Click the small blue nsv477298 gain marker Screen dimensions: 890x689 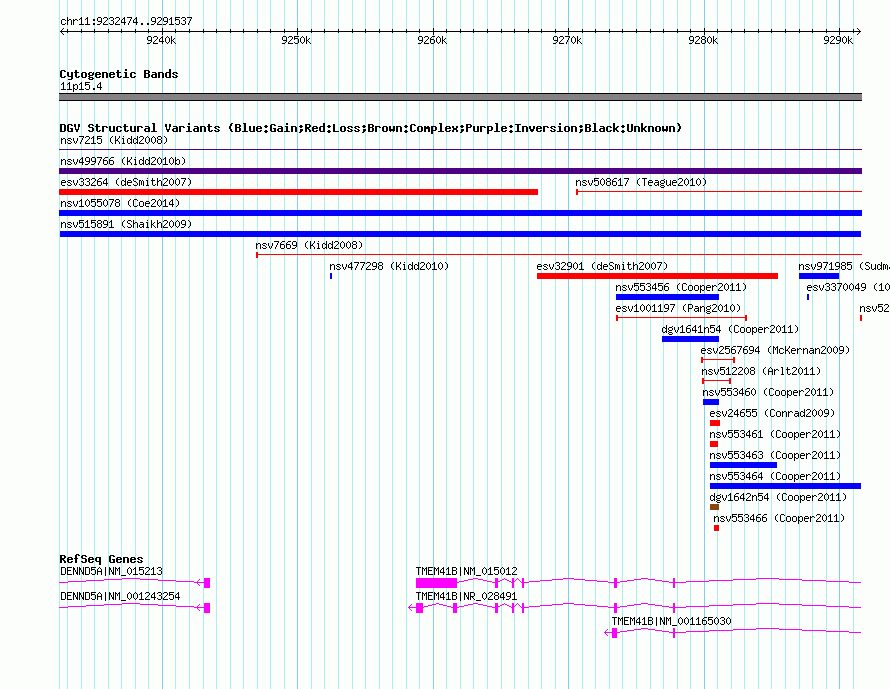tap(331, 276)
